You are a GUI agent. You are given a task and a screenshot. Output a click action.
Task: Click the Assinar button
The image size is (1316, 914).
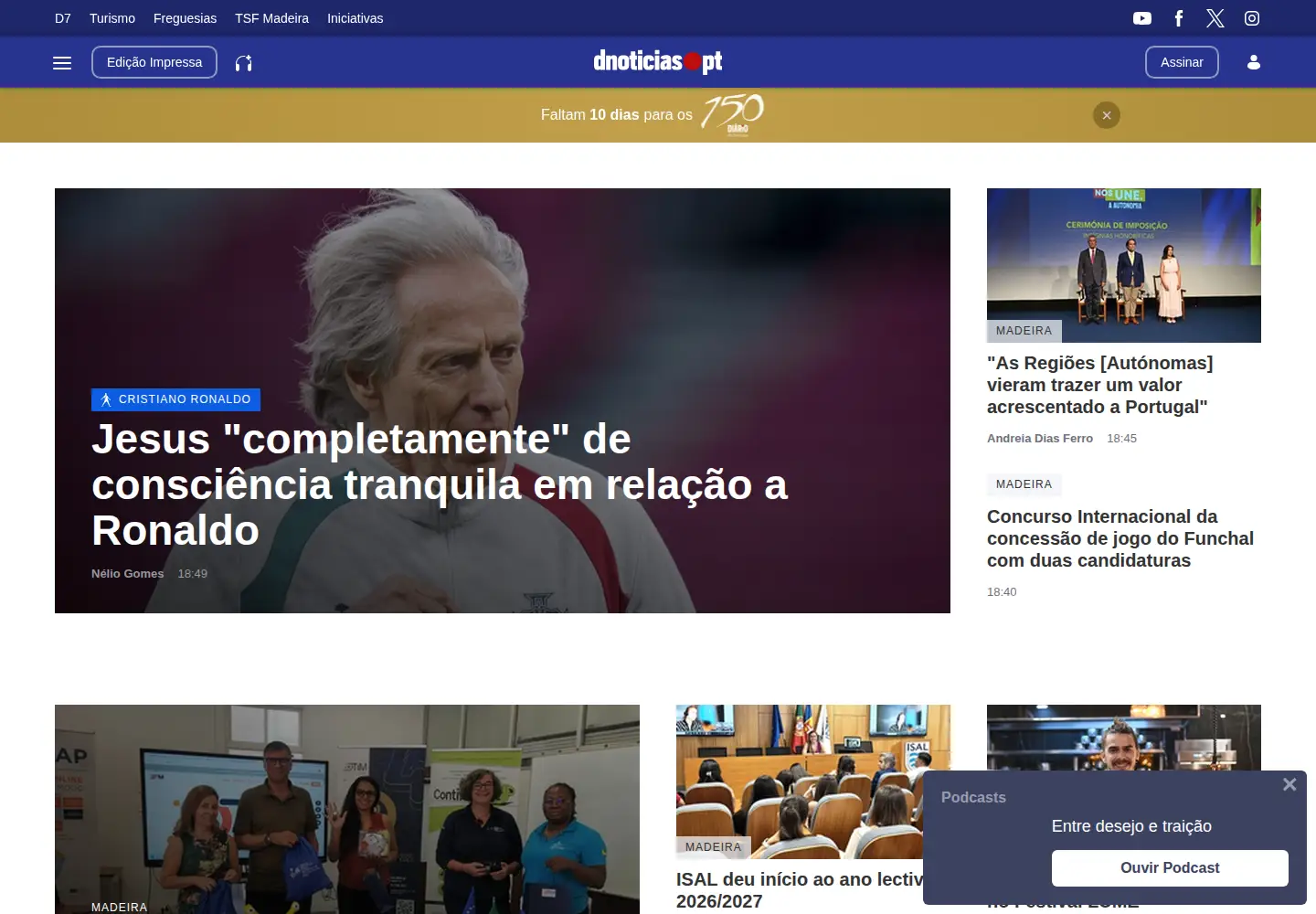pyautogui.click(x=1182, y=62)
